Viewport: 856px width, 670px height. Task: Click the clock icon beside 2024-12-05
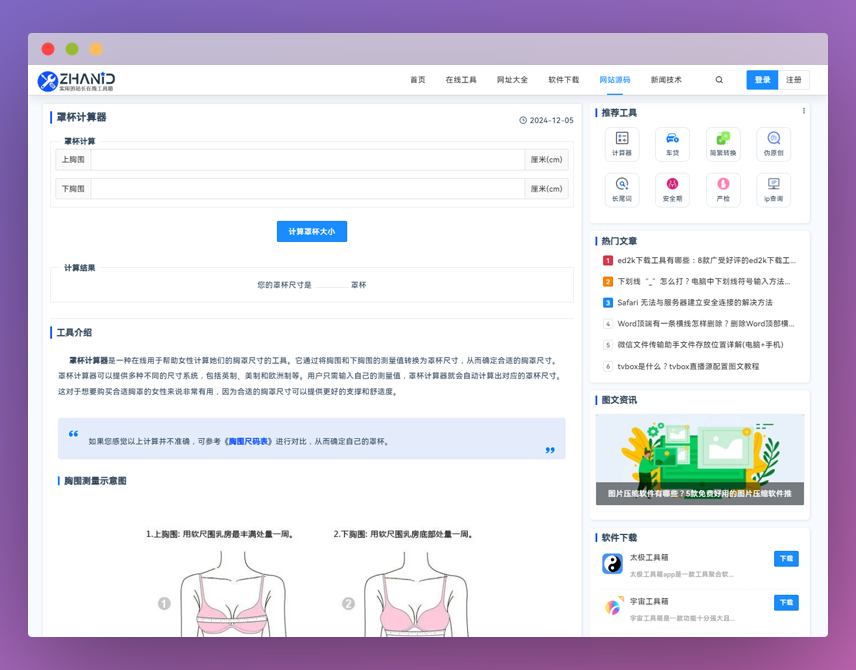(x=522, y=120)
